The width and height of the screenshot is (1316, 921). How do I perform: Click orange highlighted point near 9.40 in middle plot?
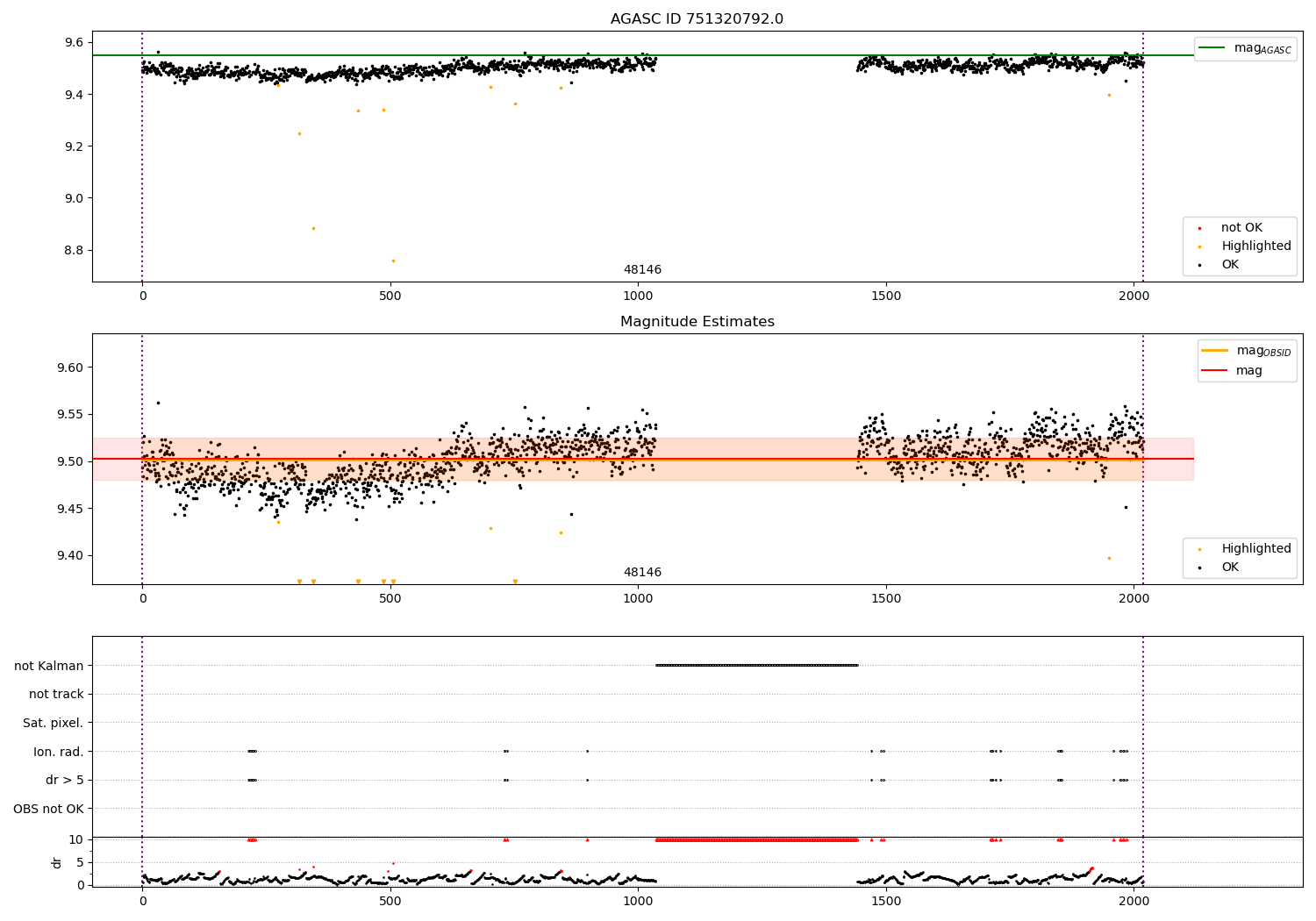point(1109,558)
